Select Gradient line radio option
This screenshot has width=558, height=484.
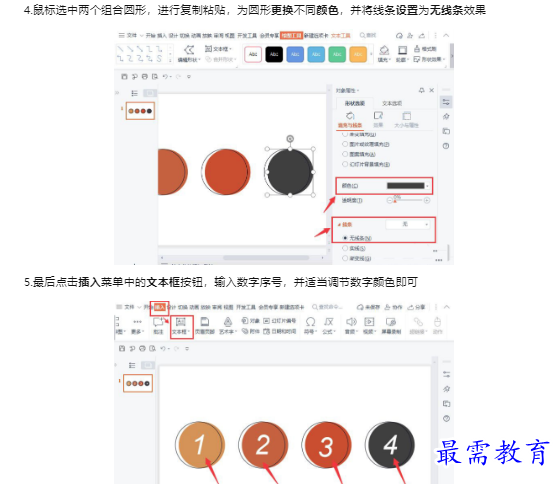[x=344, y=258]
